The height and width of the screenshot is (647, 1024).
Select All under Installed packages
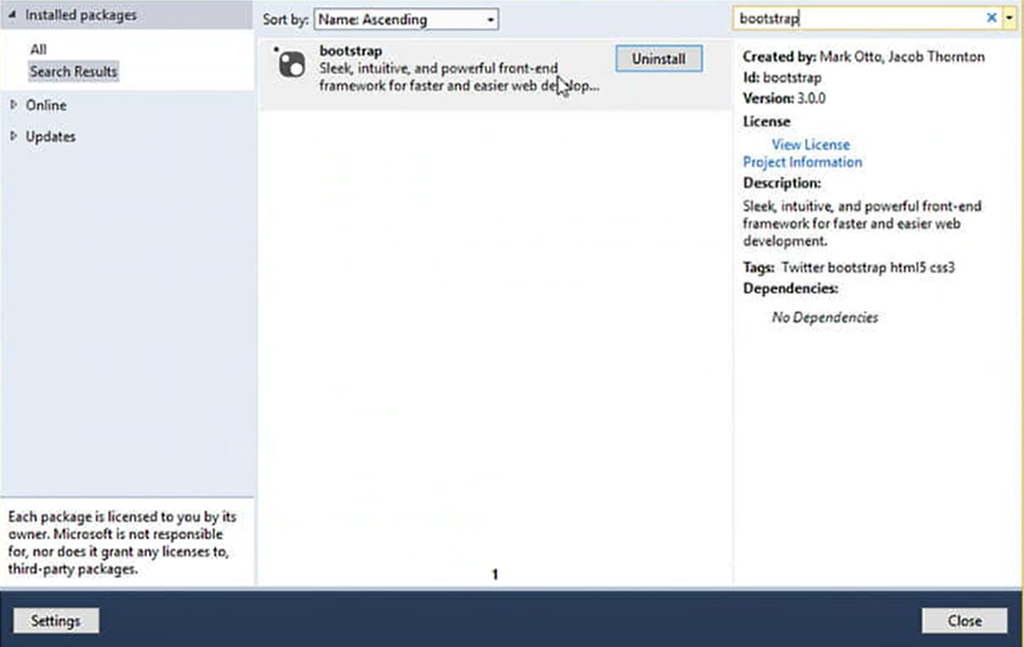pos(38,49)
